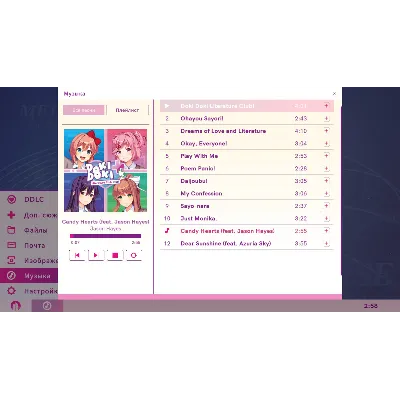The width and height of the screenshot is (400, 400).
Task: Open Файлы in the side menu
Action: pyautogui.click(x=29, y=230)
